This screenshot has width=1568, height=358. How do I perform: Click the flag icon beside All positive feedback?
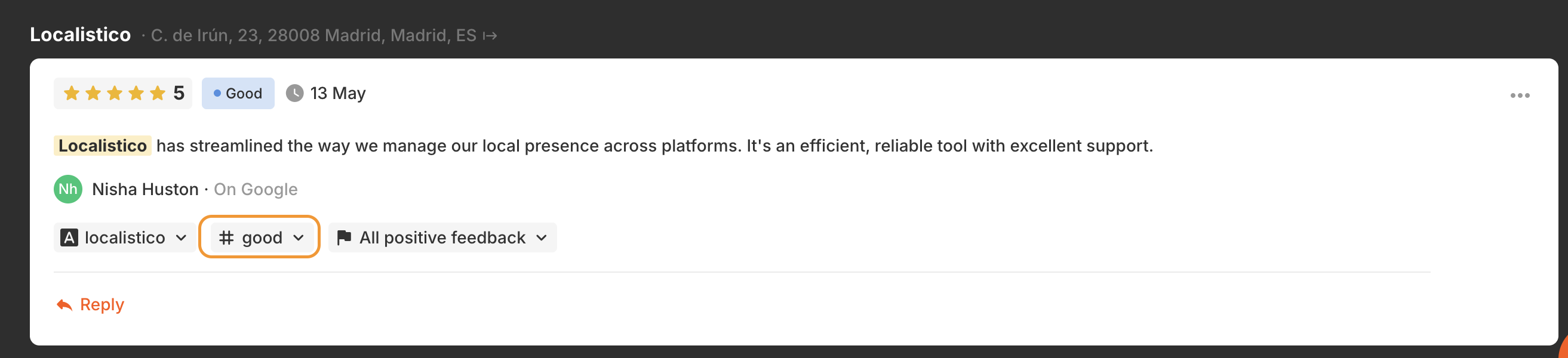coord(344,237)
